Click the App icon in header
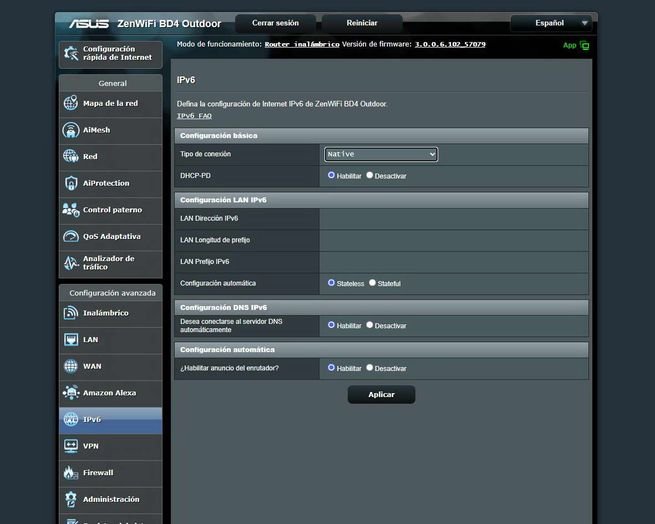Viewport: 655px width, 524px height. (584, 45)
